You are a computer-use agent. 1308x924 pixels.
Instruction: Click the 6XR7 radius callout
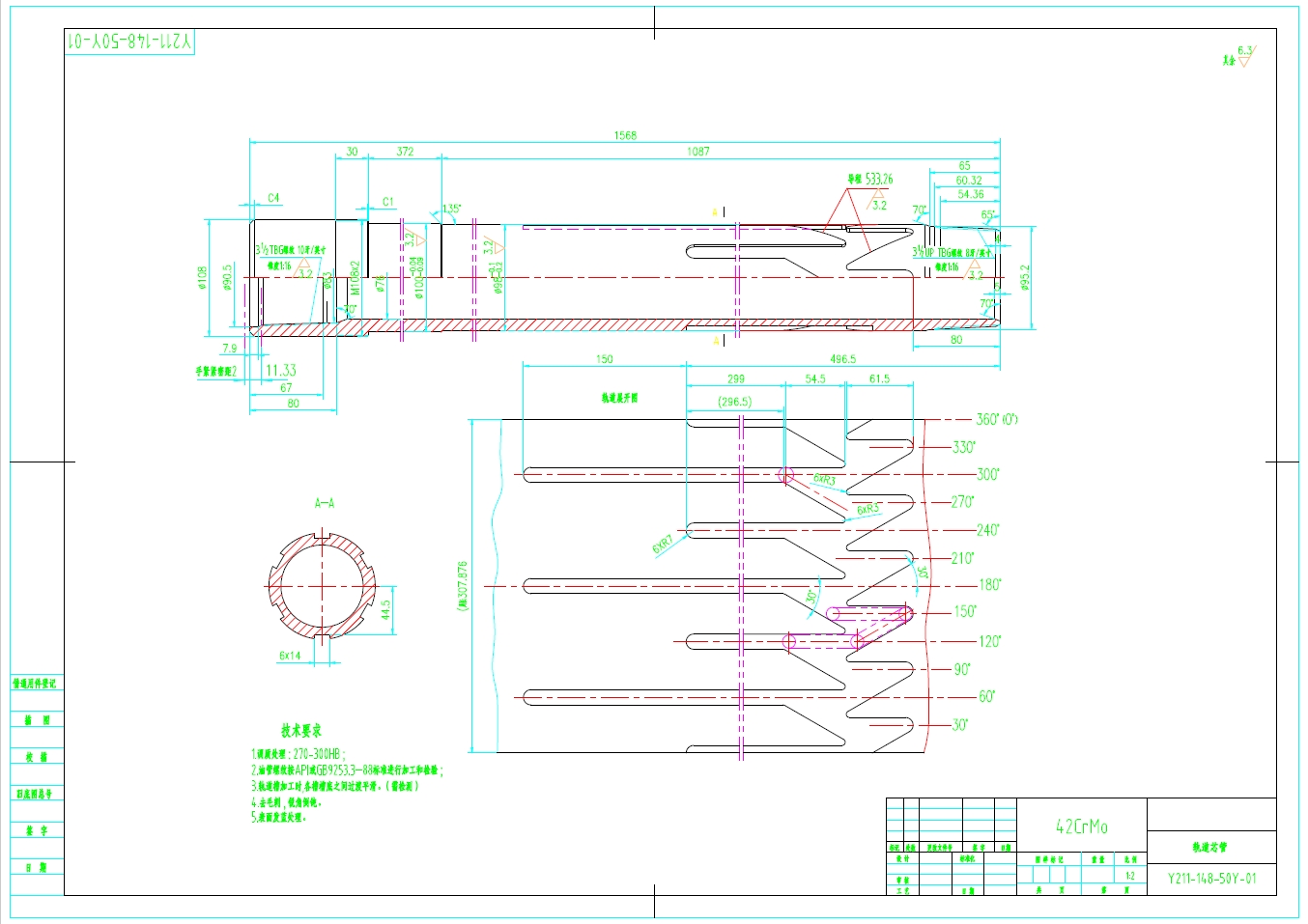(662, 543)
